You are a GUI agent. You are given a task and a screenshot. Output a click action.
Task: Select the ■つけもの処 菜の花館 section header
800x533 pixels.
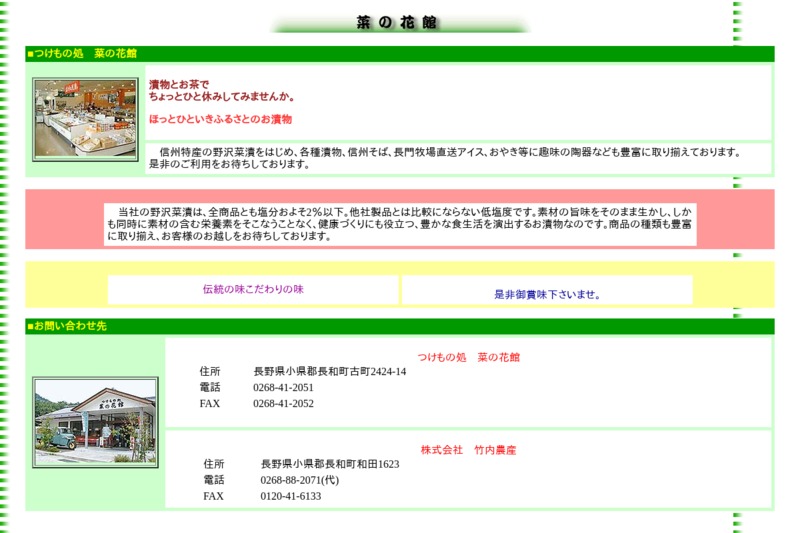point(82,53)
